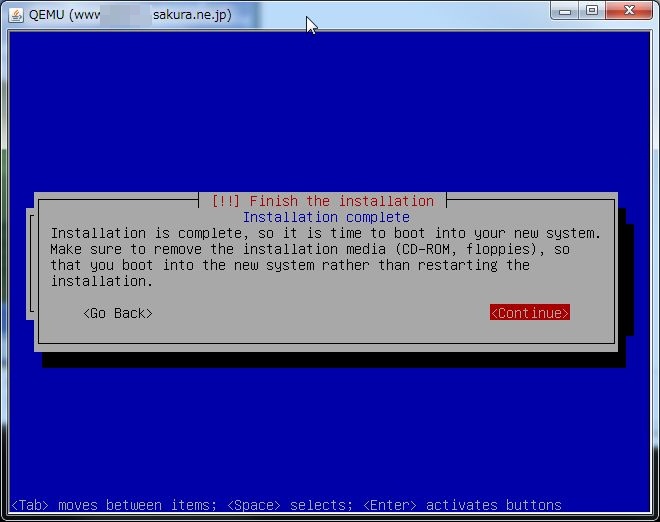Choose the Go Back button
Viewport: 660px width, 522px height.
[118, 313]
